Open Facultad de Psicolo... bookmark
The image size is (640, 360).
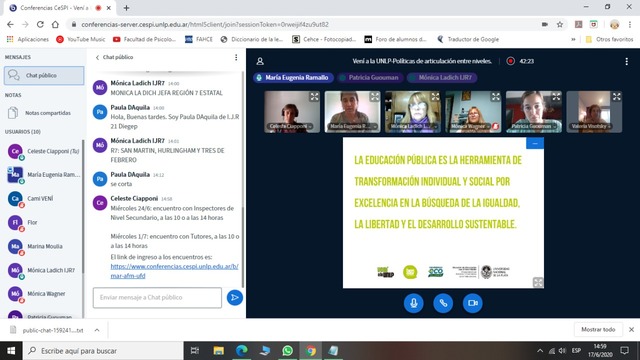point(144,39)
